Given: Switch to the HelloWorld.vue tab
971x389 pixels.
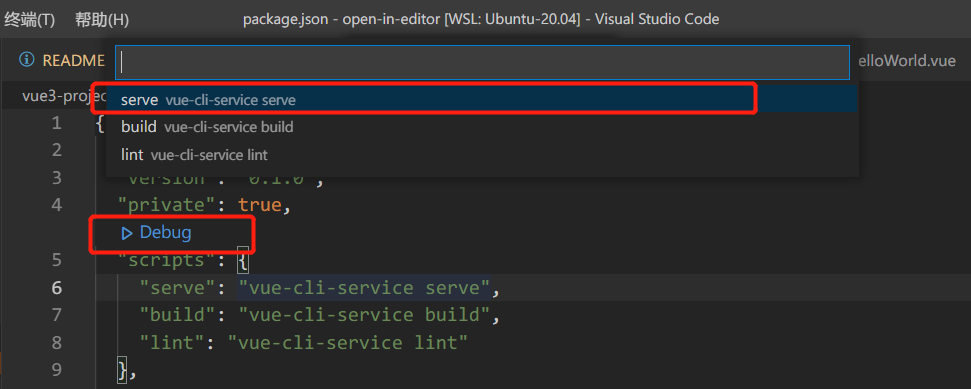Looking at the screenshot, I should [x=908, y=61].
